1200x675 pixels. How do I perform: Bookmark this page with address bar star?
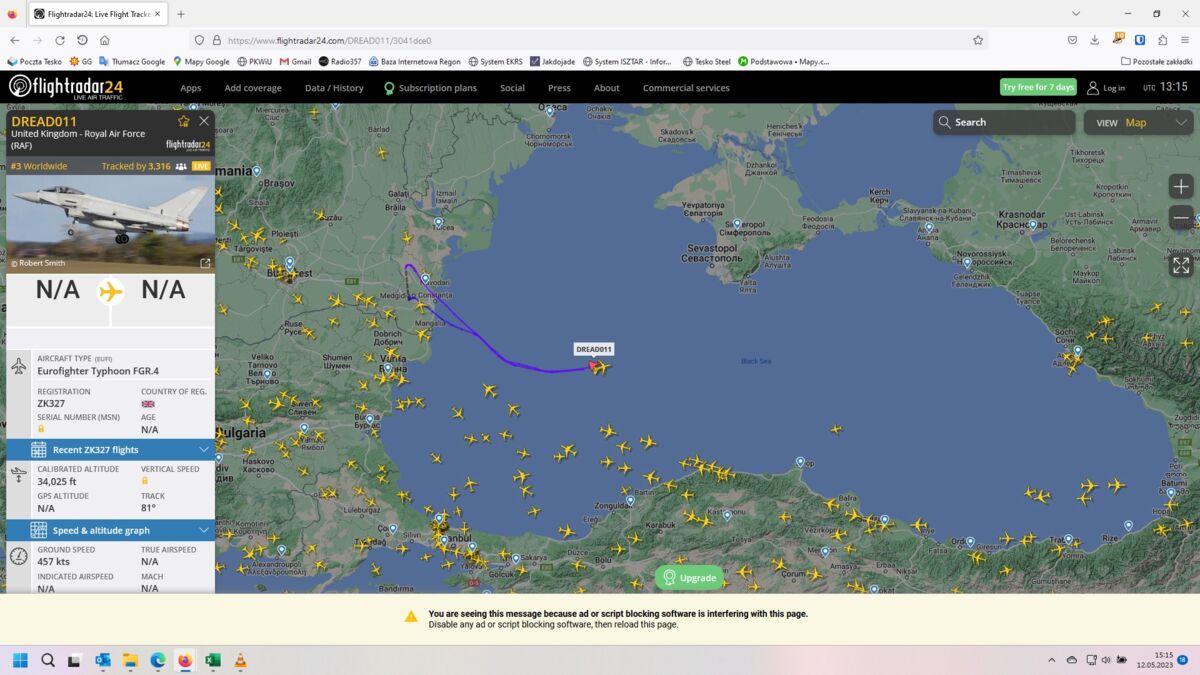978,40
